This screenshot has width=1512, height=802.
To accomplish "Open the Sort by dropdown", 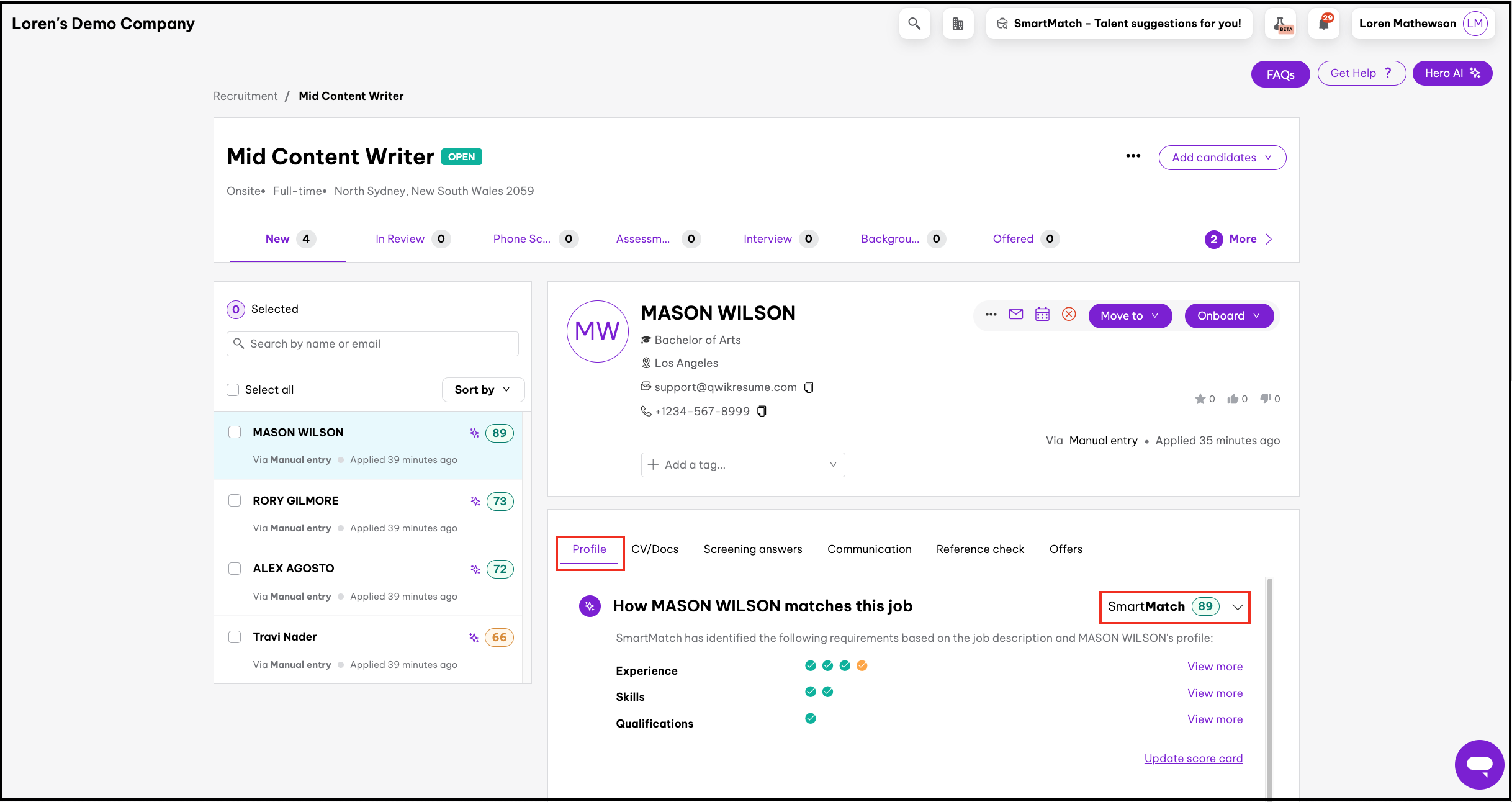I will pos(482,390).
